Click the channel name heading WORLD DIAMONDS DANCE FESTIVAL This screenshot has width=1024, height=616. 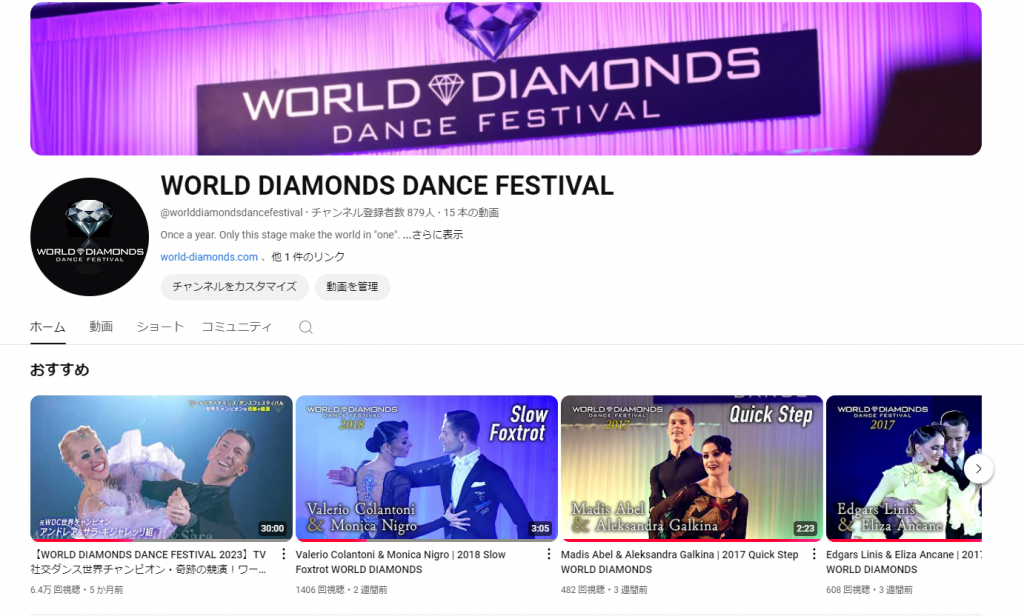click(x=387, y=186)
